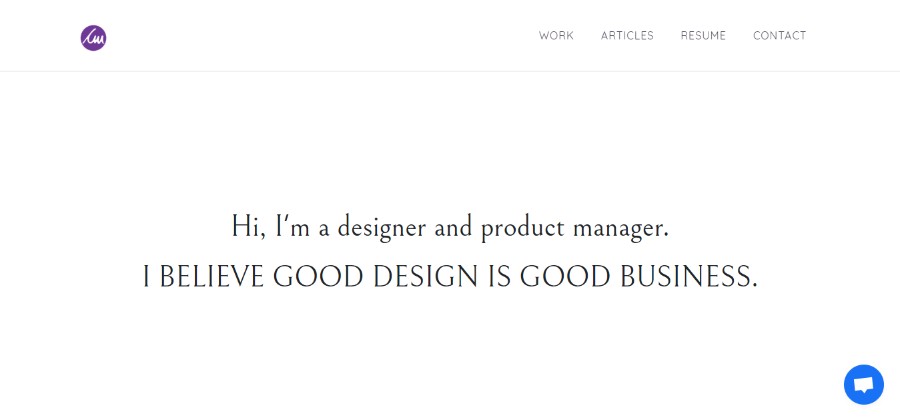
Task: Click the white script mark inside logo
Action: coord(93,38)
